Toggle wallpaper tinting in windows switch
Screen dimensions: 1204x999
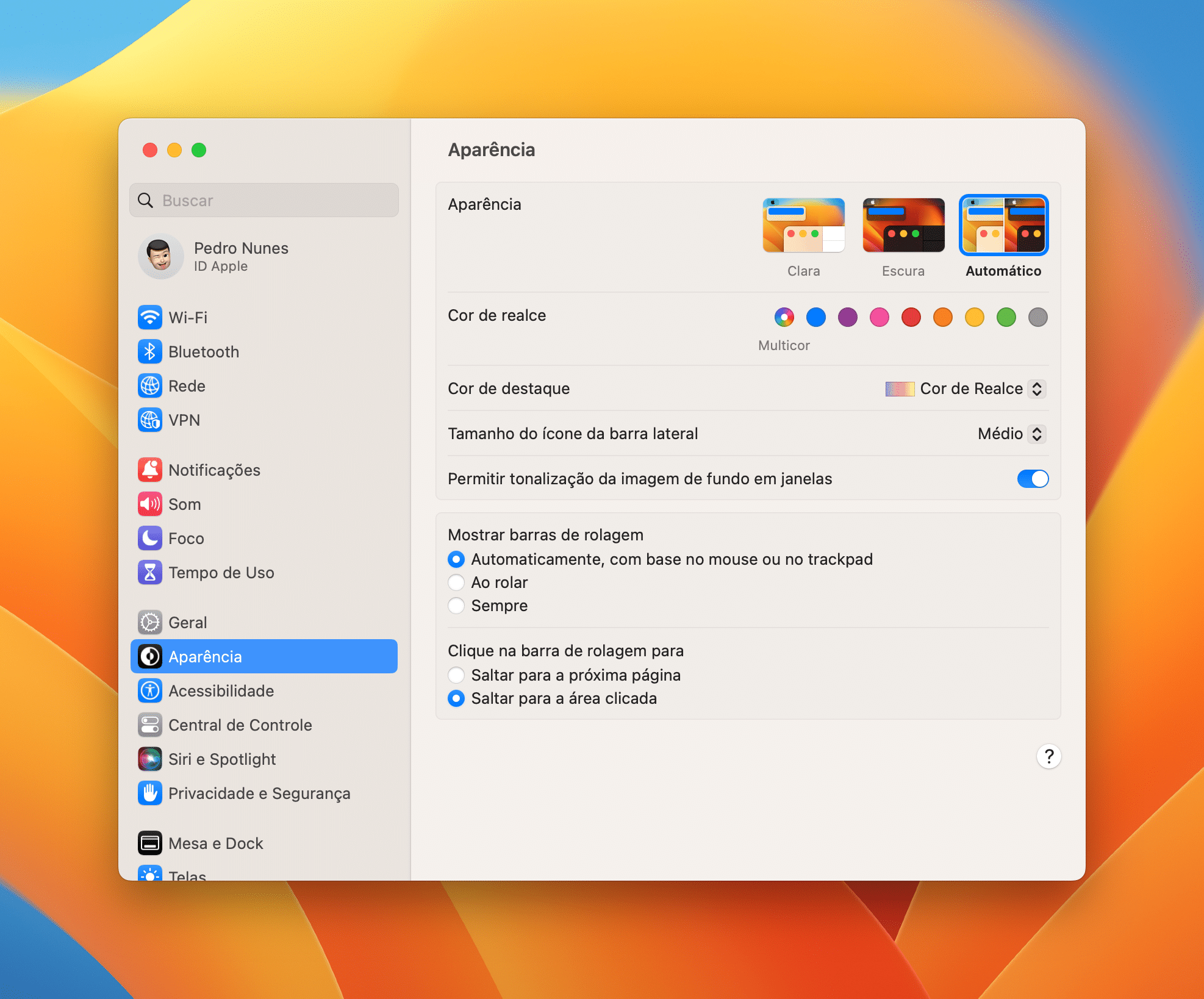click(x=1033, y=479)
